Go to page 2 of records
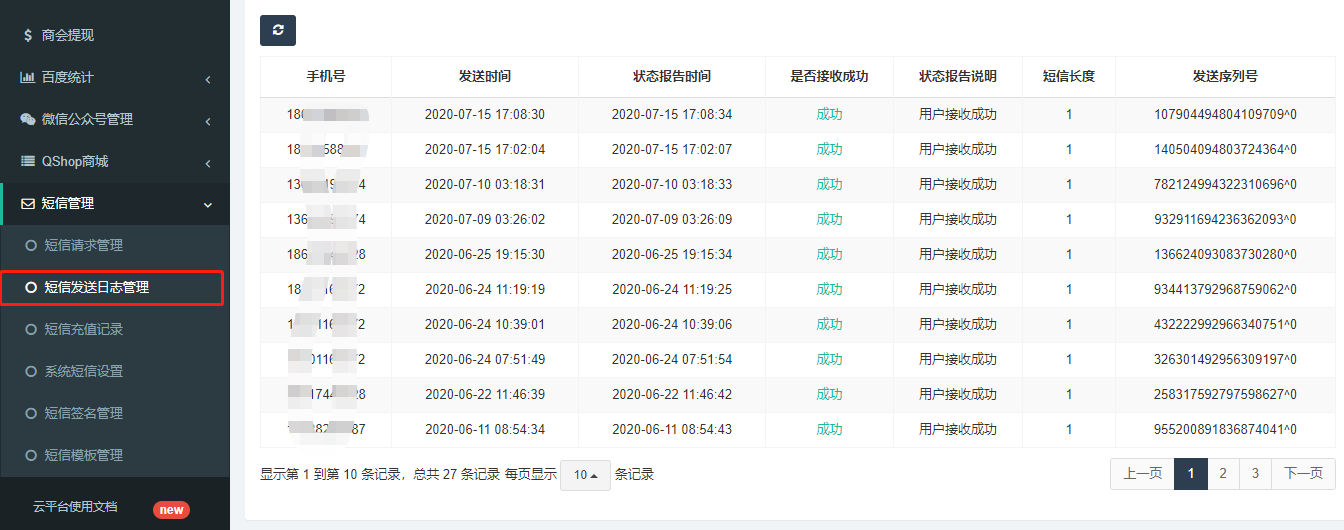Screen dimensions: 1344x530 [1222, 474]
